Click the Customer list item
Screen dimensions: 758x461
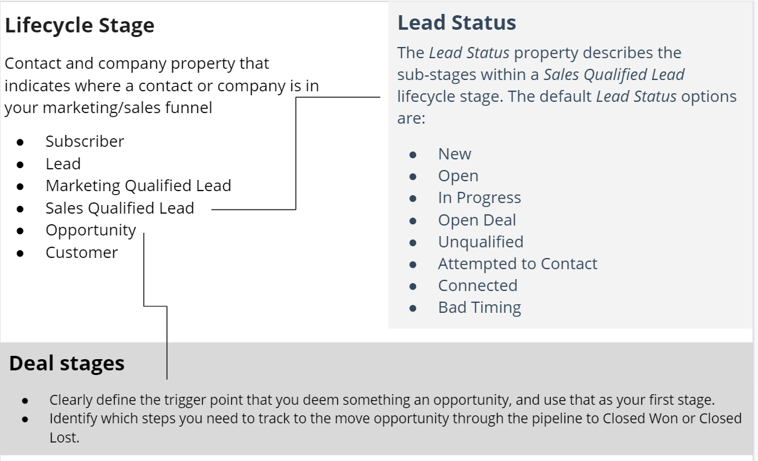pos(82,252)
